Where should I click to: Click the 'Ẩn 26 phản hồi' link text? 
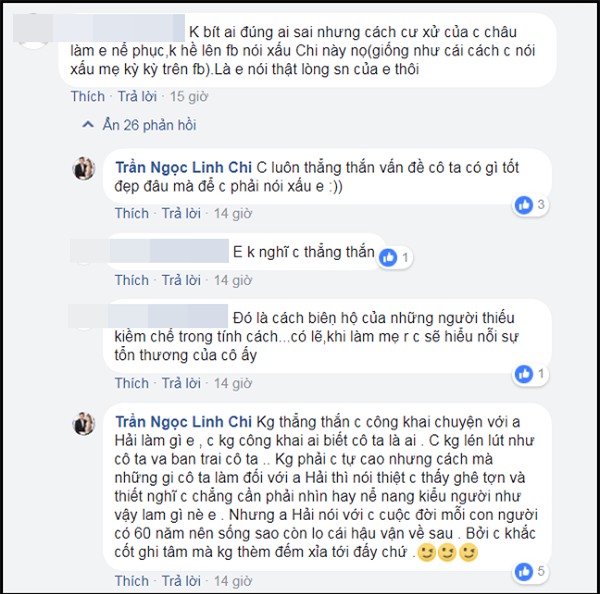(x=150, y=125)
